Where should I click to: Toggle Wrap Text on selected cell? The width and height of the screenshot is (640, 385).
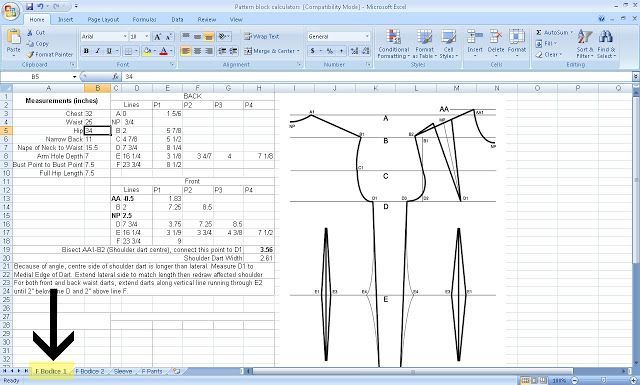click(x=262, y=36)
